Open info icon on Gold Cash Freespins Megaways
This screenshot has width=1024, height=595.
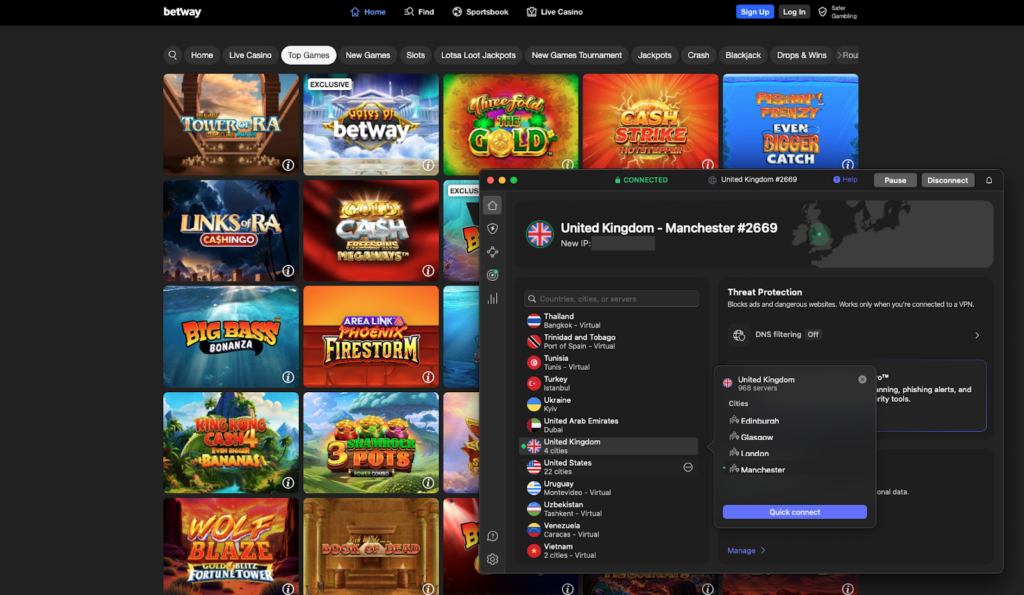click(428, 270)
